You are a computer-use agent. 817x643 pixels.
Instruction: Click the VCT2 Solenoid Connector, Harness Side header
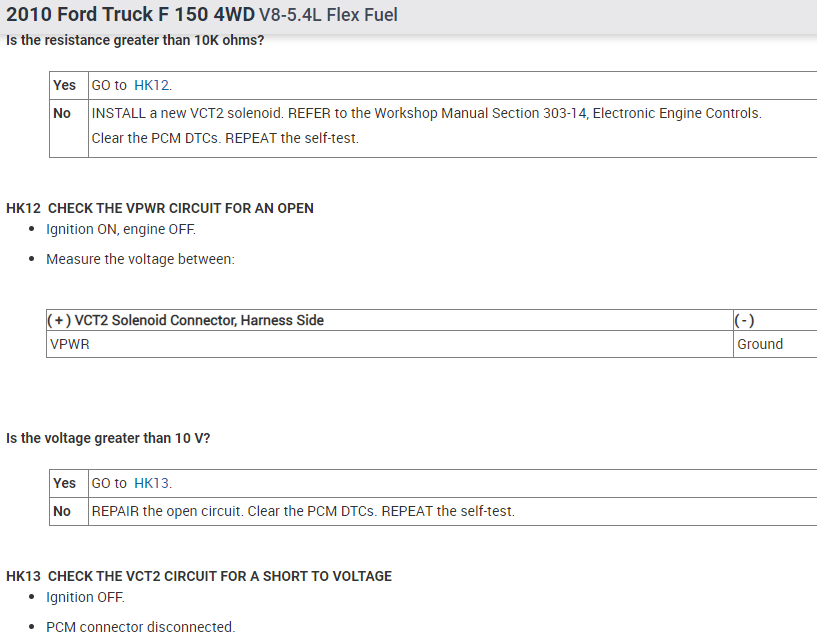click(186, 320)
